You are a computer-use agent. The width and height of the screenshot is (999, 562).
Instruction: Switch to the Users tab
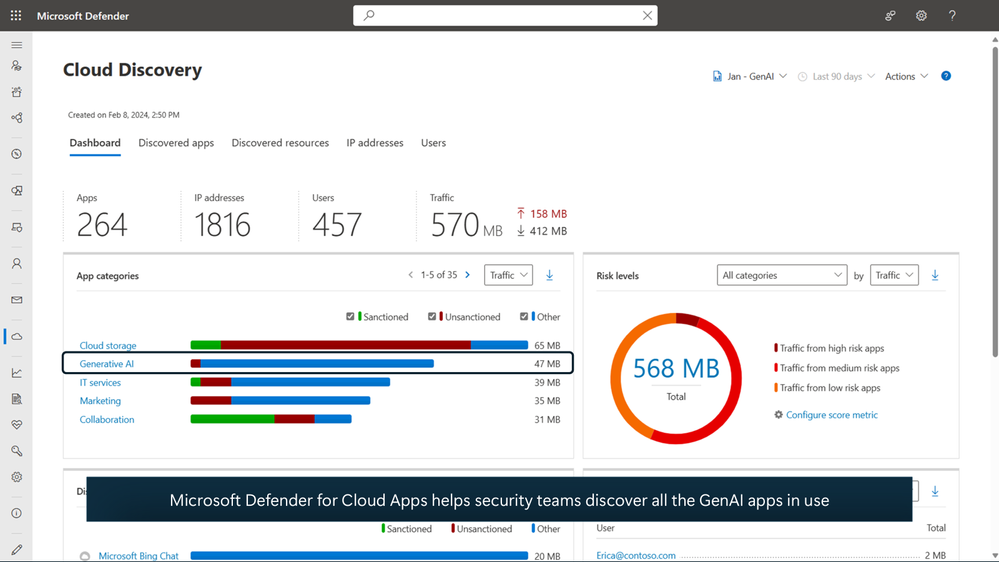pos(433,143)
